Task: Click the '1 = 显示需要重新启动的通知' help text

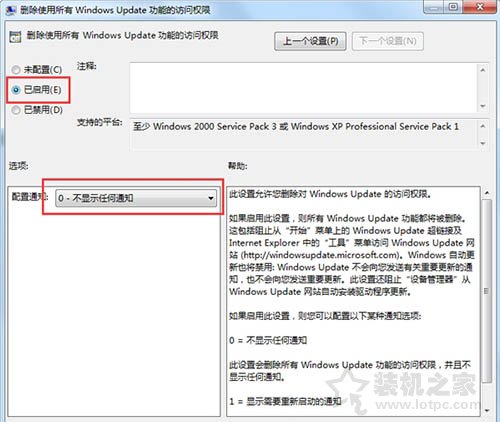Action: click(x=285, y=401)
